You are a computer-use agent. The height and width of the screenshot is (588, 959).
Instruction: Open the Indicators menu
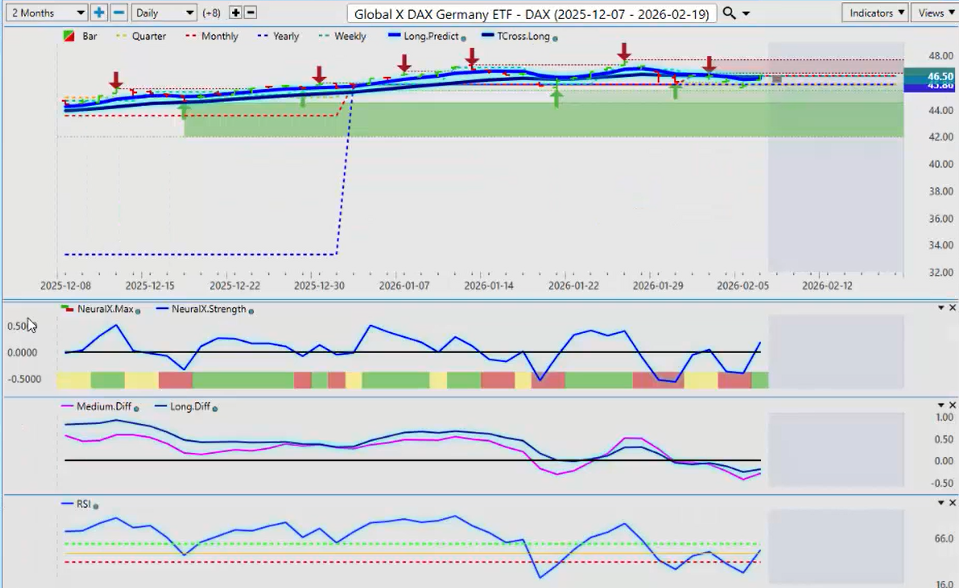pos(875,13)
